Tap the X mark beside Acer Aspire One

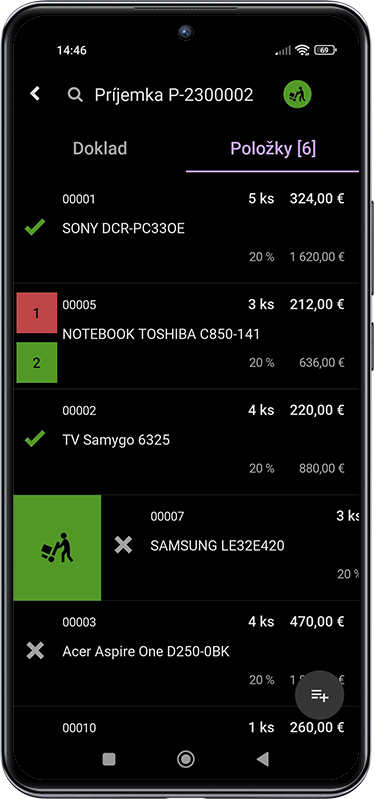(35, 651)
